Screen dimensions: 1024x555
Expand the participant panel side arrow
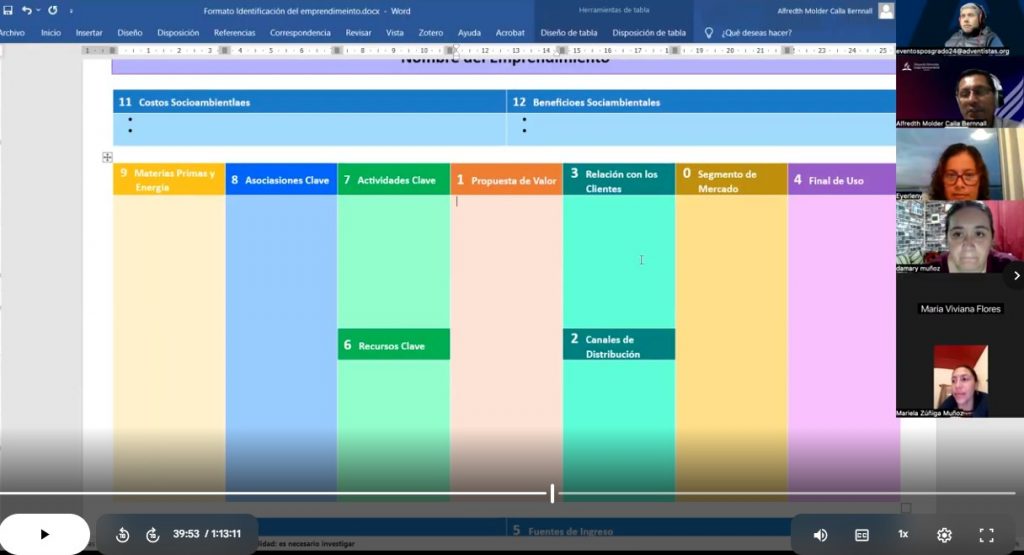(x=1016, y=275)
